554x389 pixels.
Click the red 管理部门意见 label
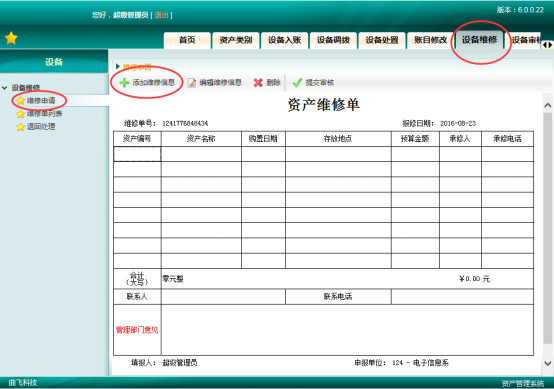(137, 330)
